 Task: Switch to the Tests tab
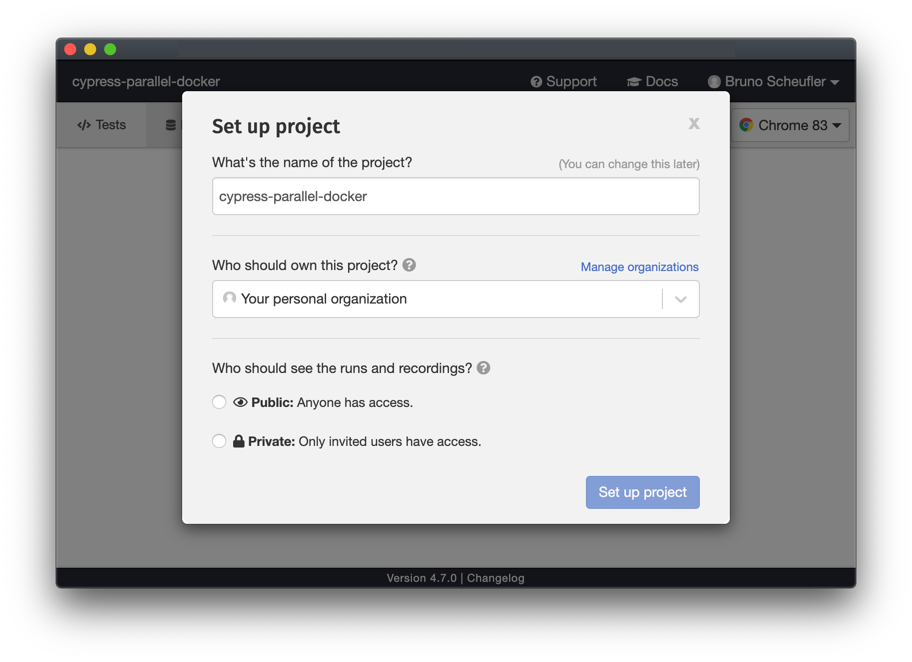[100, 124]
